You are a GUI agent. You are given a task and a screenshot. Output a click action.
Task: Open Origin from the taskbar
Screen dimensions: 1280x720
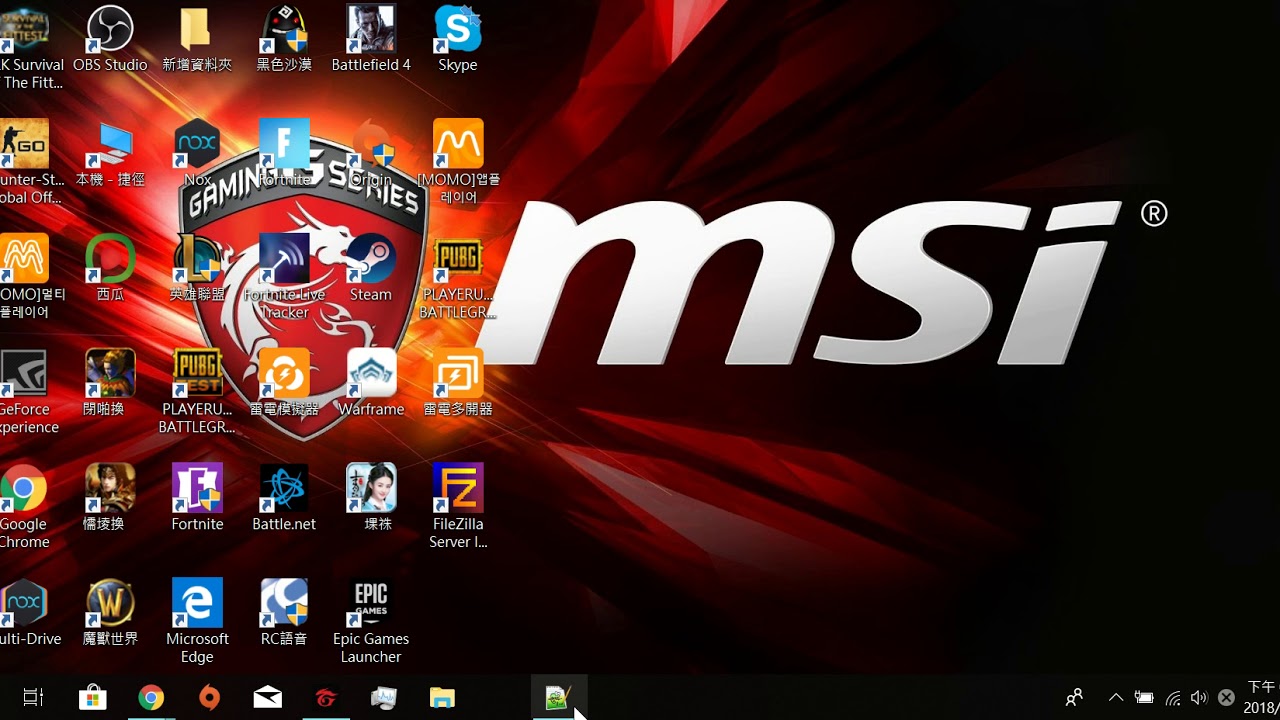point(209,698)
